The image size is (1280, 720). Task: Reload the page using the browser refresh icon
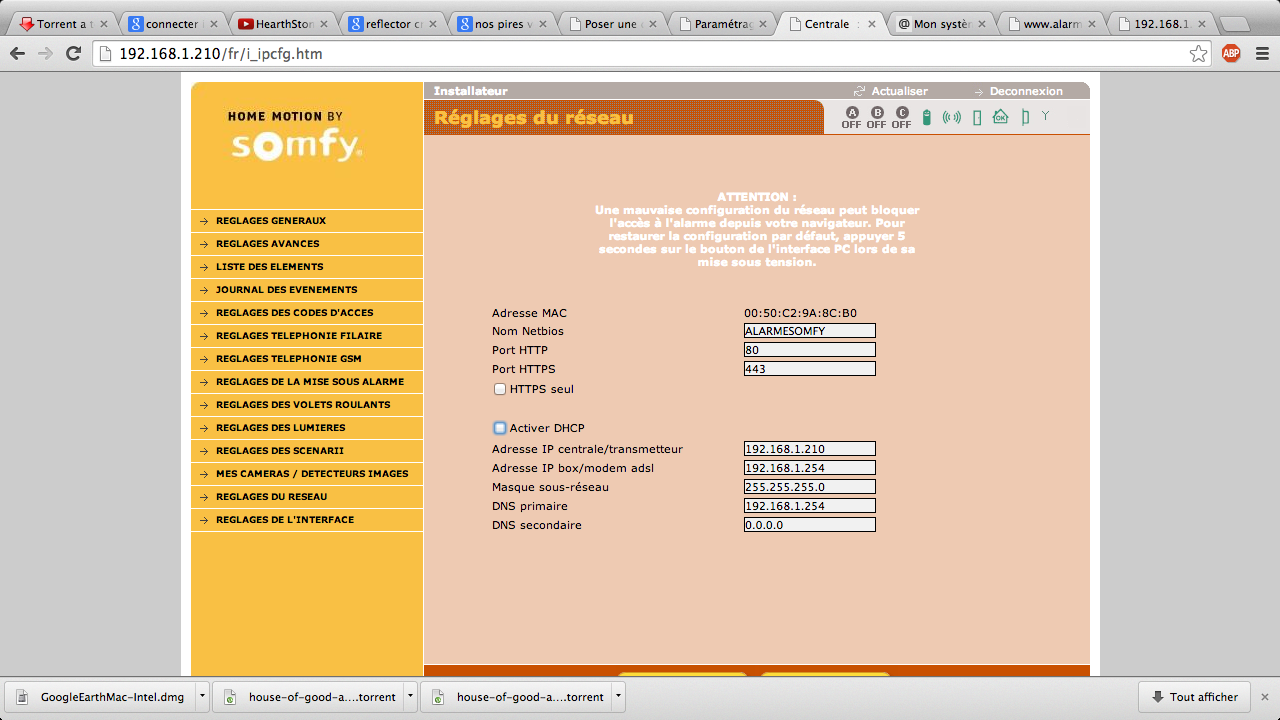click(x=73, y=54)
